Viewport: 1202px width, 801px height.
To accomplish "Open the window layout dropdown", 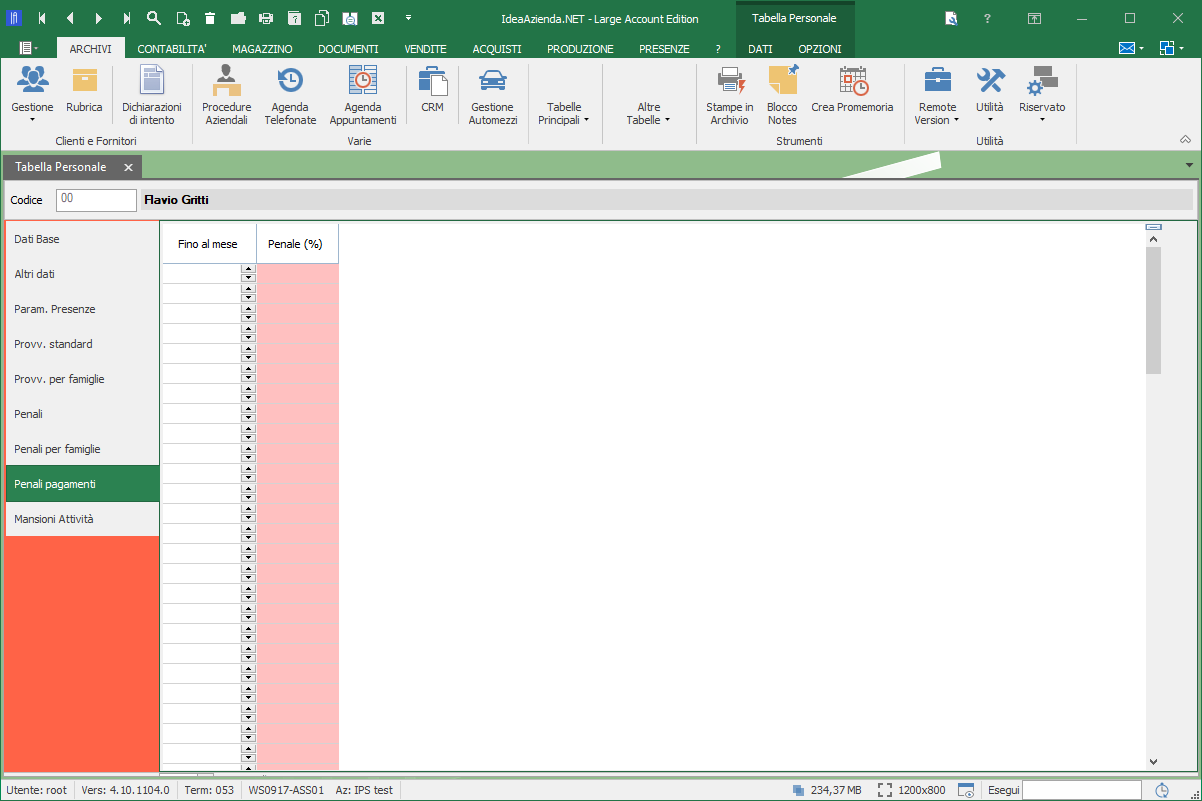I will [1172, 48].
